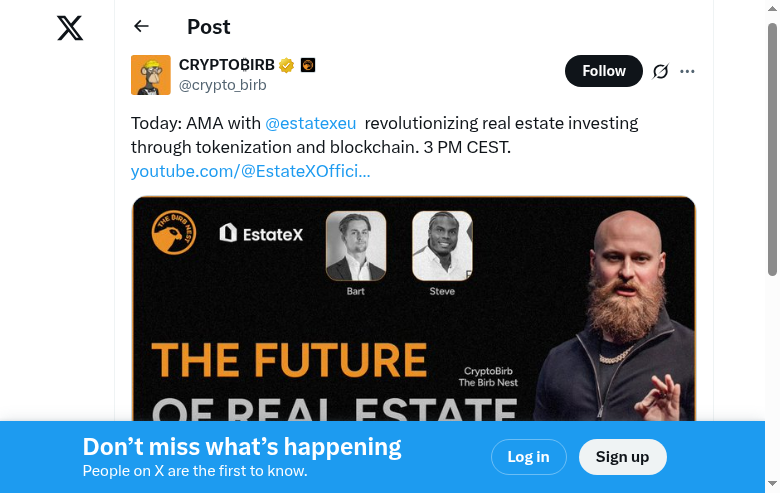Click the Log in button
Image resolution: width=780 pixels, height=493 pixels.
click(528, 457)
